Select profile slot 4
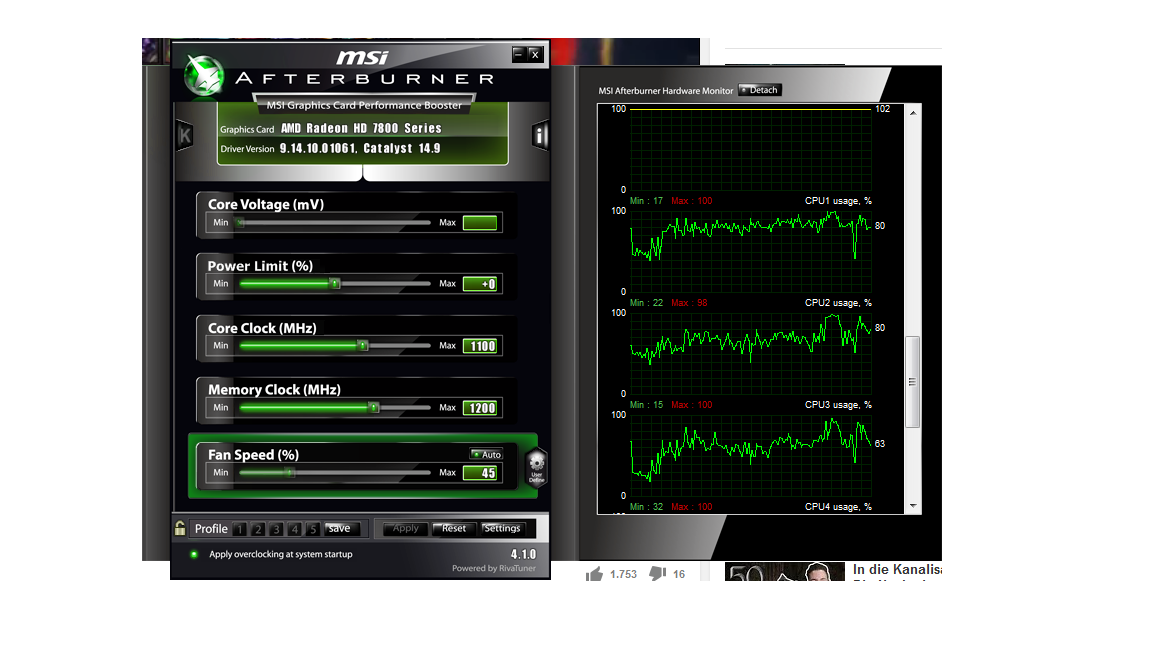1152x648 pixels. pyautogui.click(x=295, y=529)
